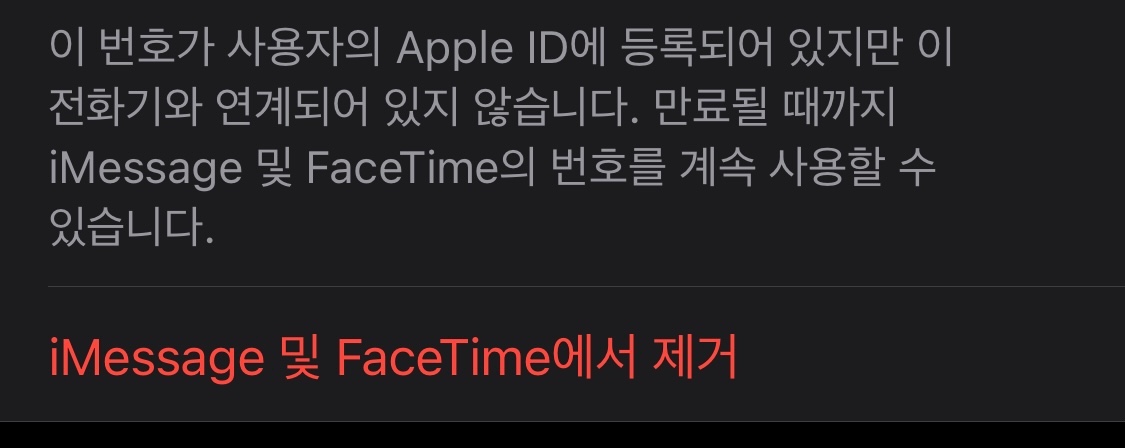The width and height of the screenshot is (1125, 448).
Task: Click the empty area right of the red remove text
Action: [x=931, y=358]
